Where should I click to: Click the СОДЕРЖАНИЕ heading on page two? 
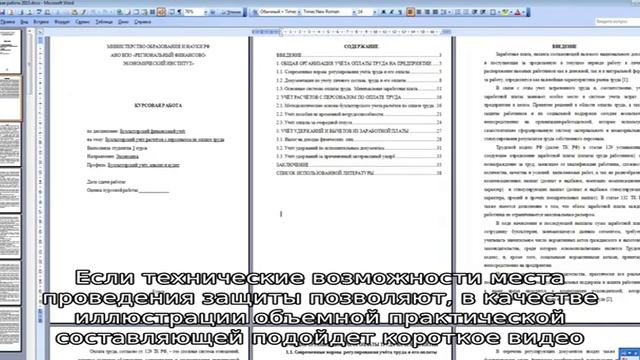pos(361,46)
